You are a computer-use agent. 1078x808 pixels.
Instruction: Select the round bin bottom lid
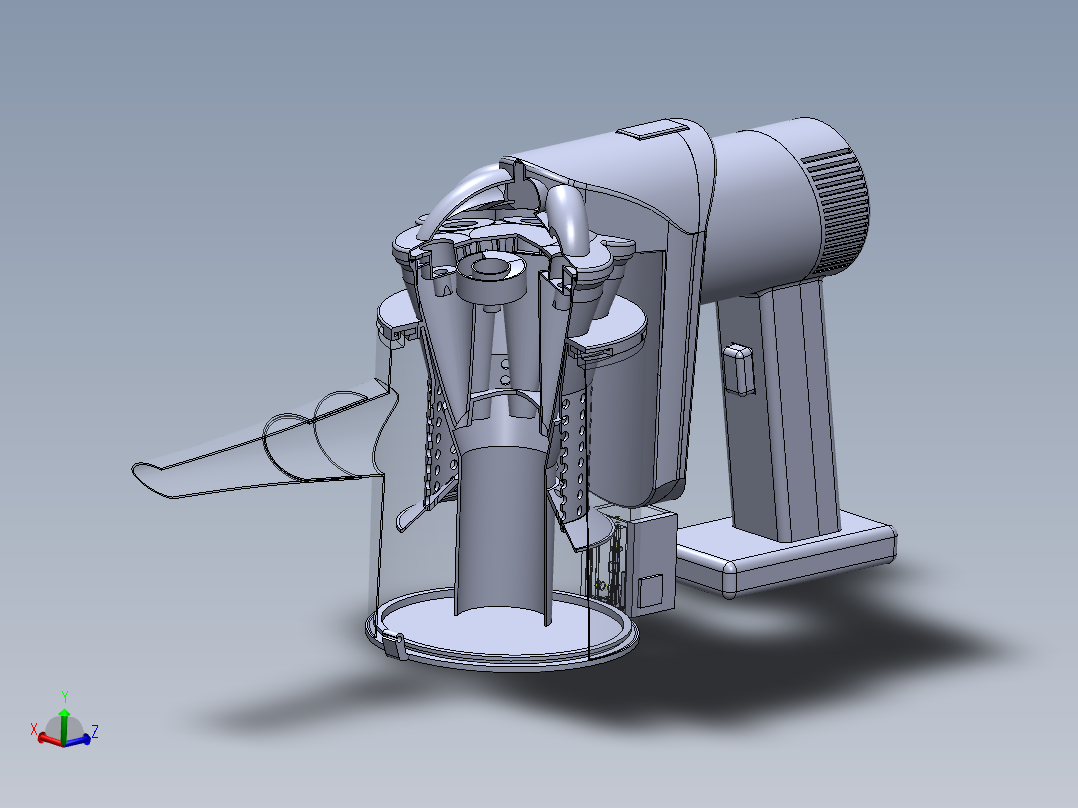coord(502,631)
